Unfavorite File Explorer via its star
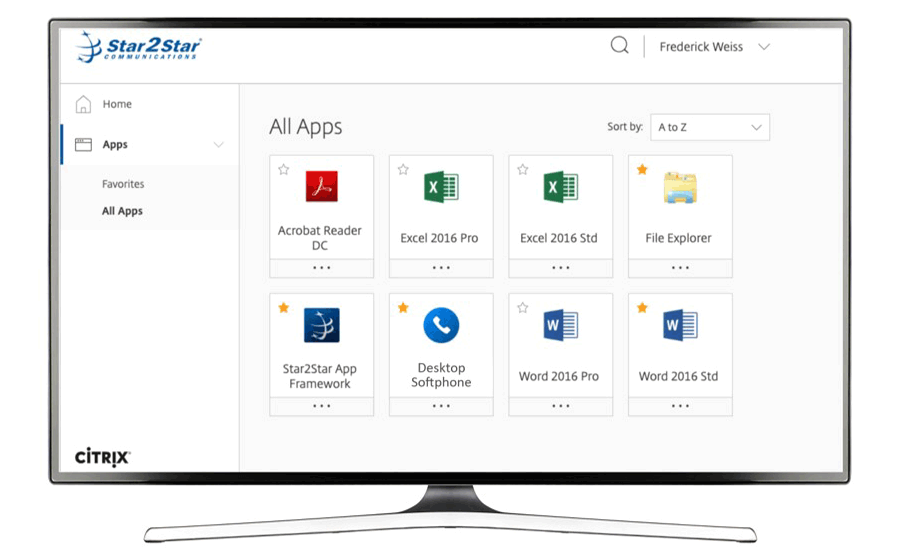Screen dimensions: 900x550 point(642,169)
